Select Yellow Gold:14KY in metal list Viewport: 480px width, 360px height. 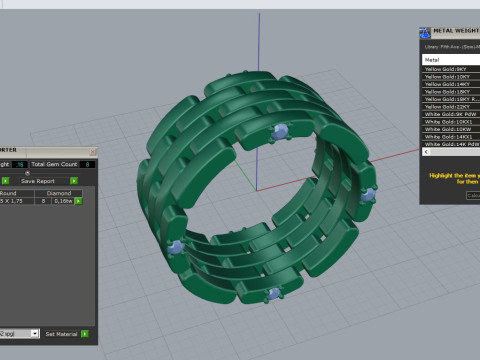(x=451, y=84)
